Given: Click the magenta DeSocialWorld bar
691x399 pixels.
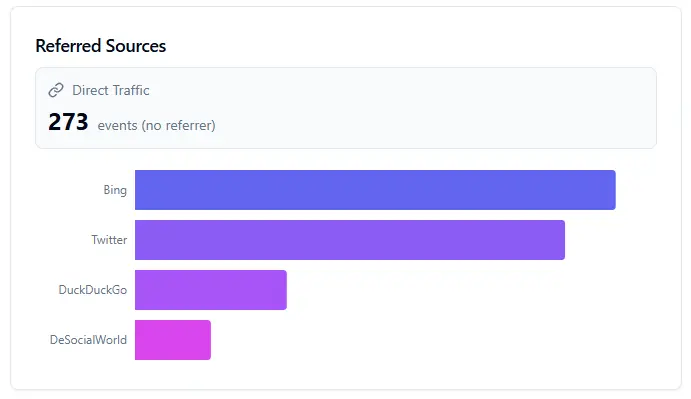Looking at the screenshot, I should [173, 340].
